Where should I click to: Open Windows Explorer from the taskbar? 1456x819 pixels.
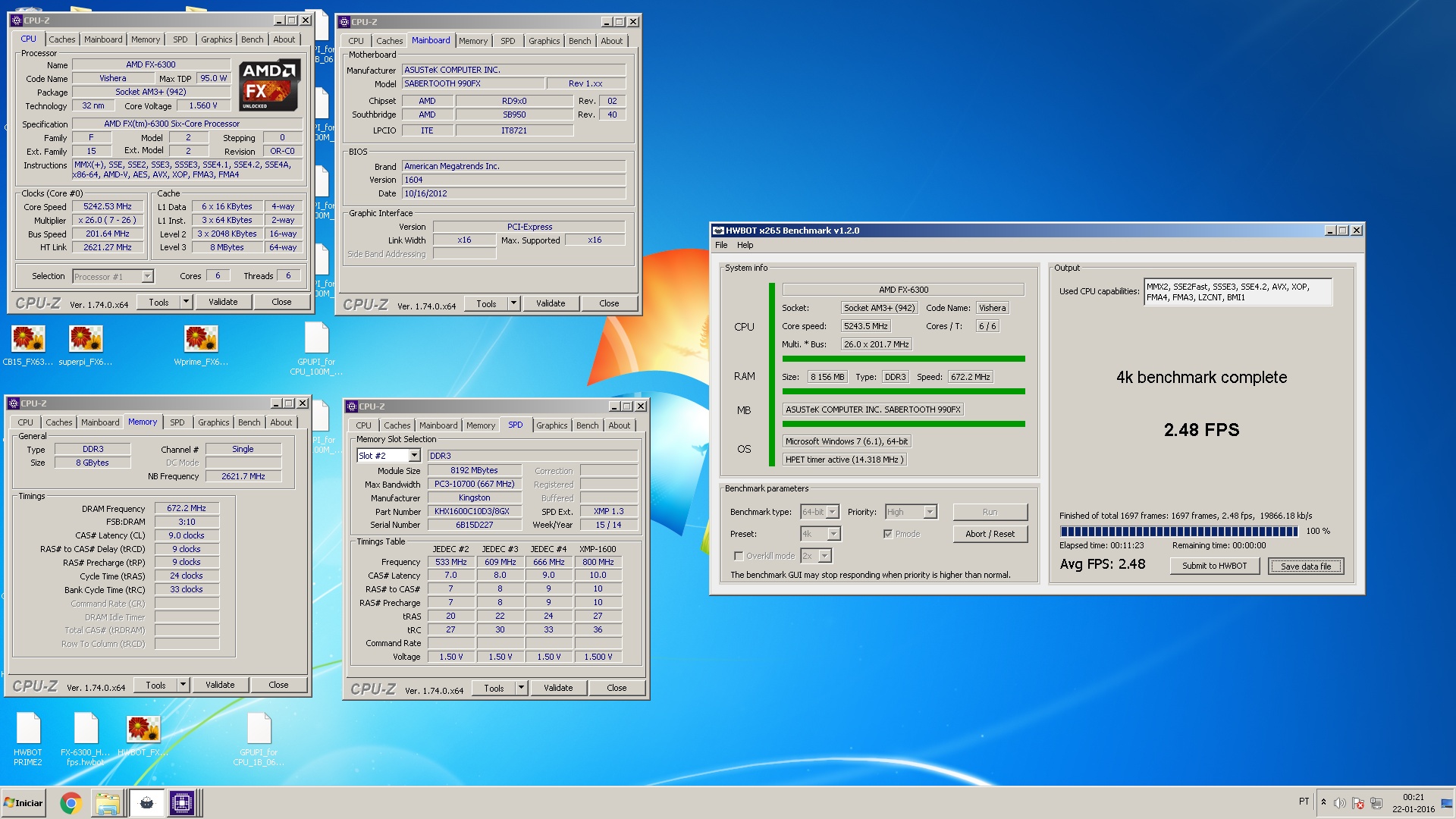click(x=108, y=802)
